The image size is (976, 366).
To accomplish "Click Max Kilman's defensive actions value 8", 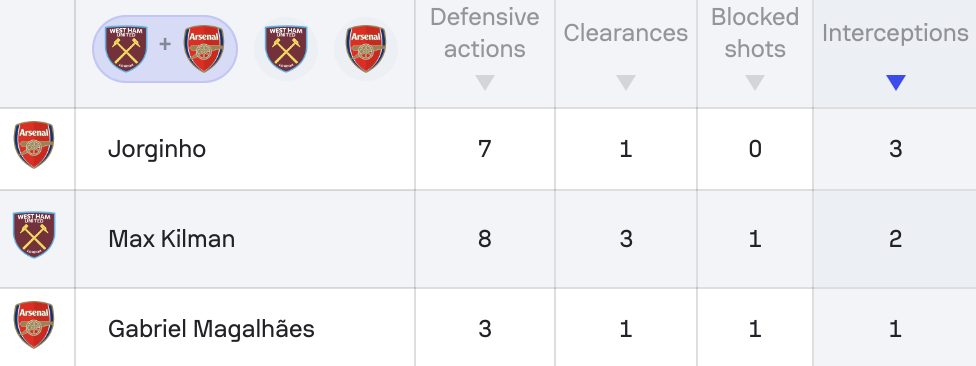I will pyautogui.click(x=484, y=239).
